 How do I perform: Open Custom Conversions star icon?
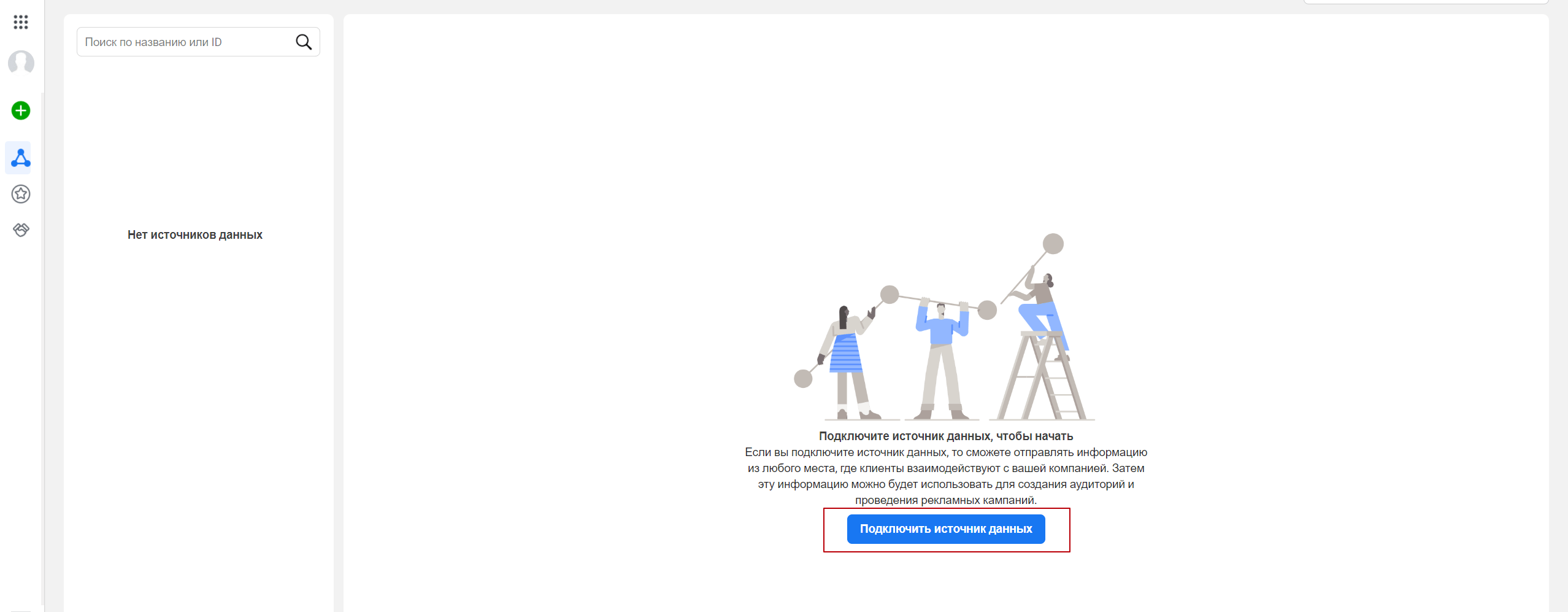[x=21, y=194]
